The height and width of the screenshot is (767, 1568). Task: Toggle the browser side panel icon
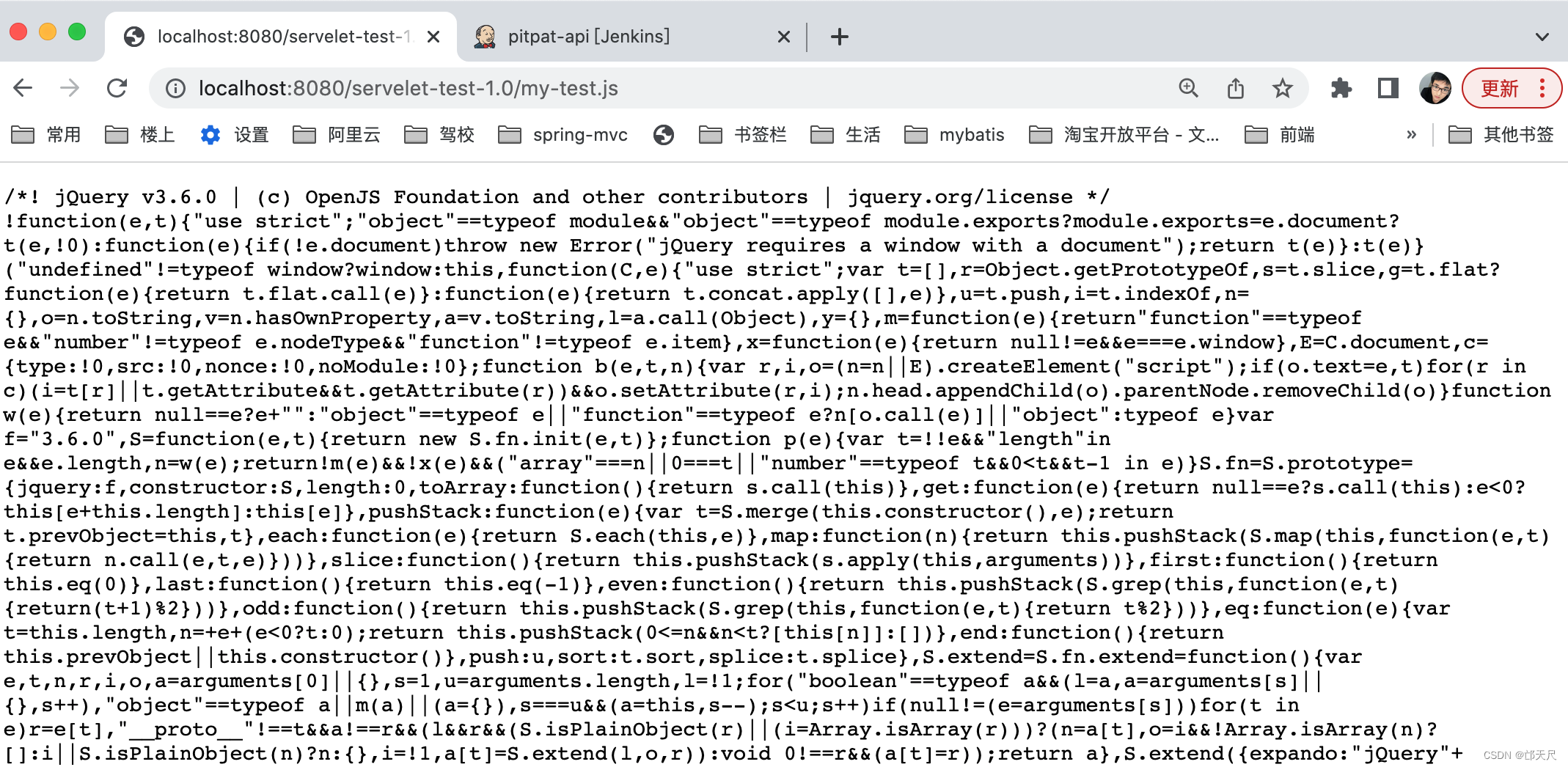[x=1388, y=89]
